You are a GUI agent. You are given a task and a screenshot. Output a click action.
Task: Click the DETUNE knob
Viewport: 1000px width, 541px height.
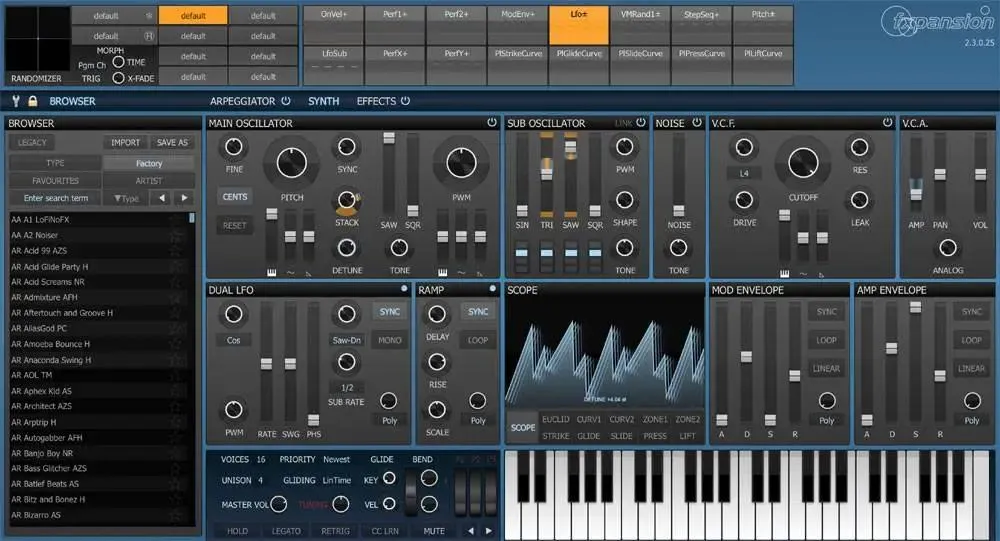tap(346, 248)
